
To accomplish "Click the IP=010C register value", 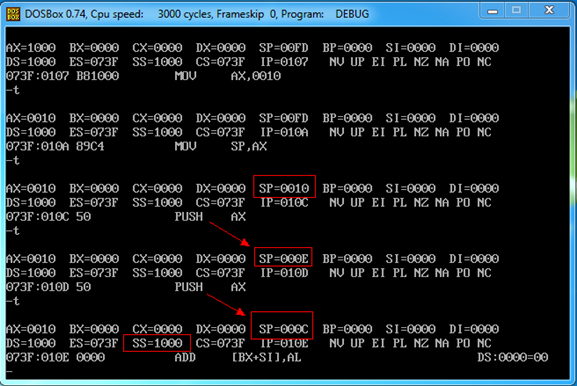I will tap(284, 202).
